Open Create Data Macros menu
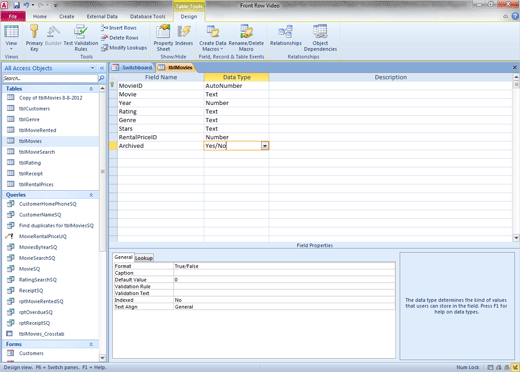 pyautogui.click(x=213, y=38)
